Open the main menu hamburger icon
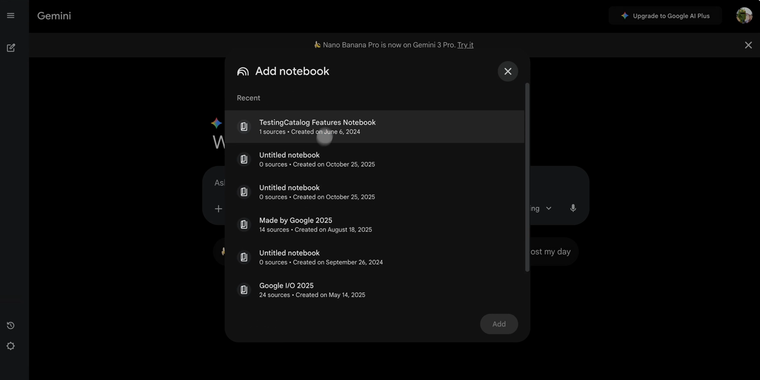Screen dimensions: 760x380 click(x=11, y=16)
